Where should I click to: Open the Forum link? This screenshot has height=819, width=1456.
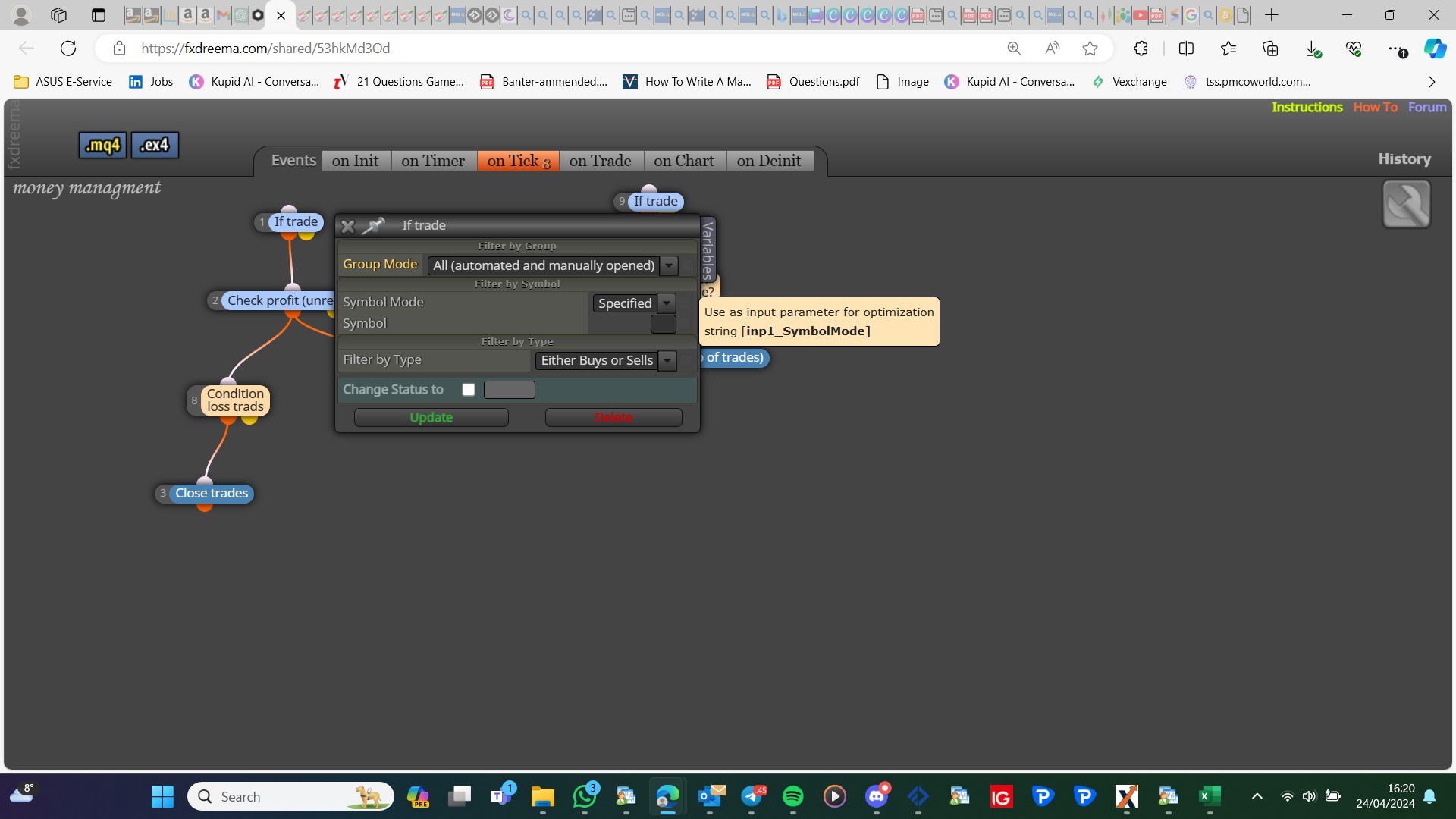click(x=1427, y=107)
